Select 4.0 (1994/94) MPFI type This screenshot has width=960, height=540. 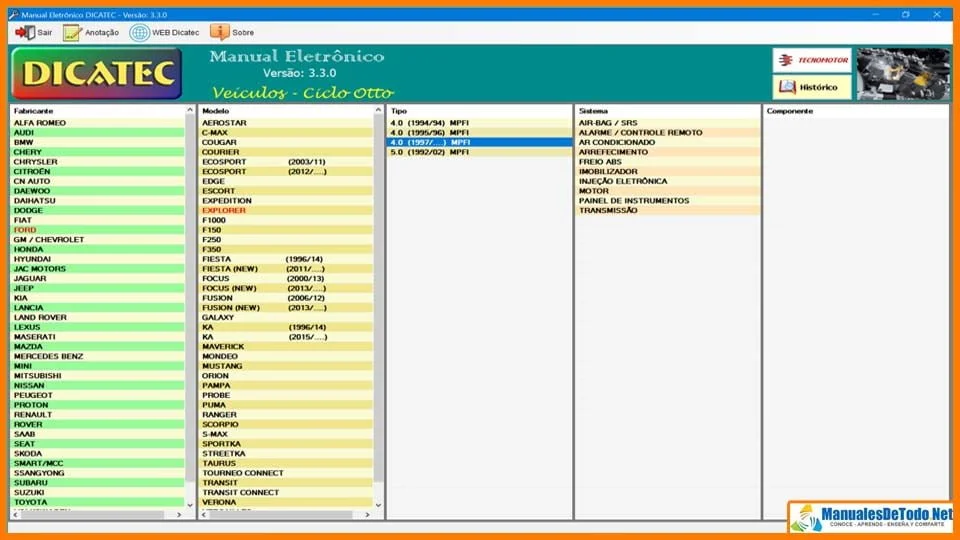[x=480, y=123]
